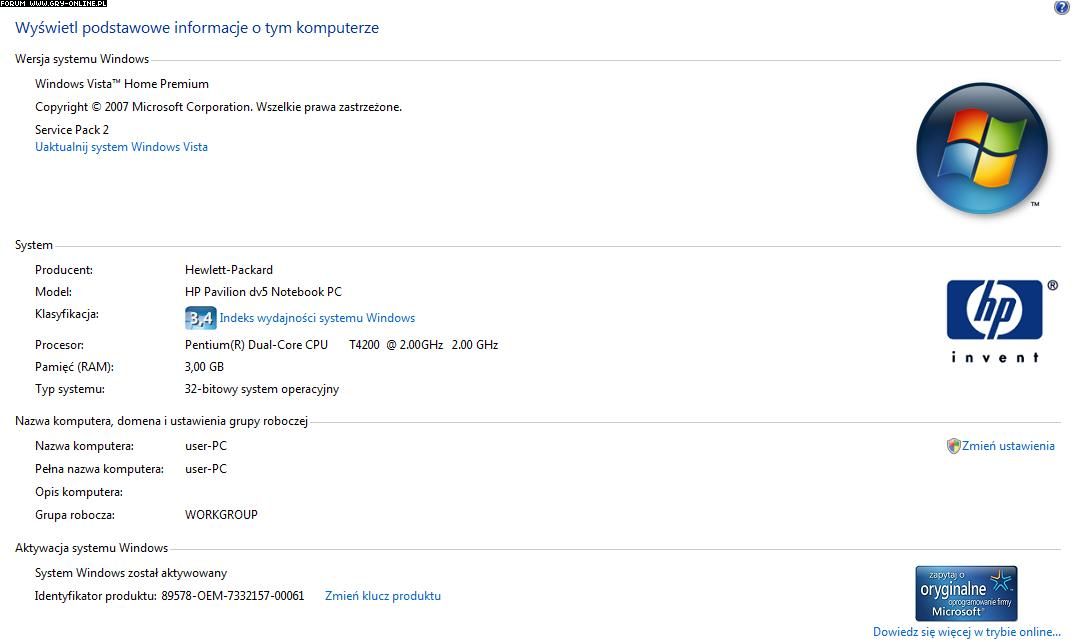Open Dowiedz się więcej w trybie online link
Screen dimensions: 1083x642
click(x=966, y=632)
